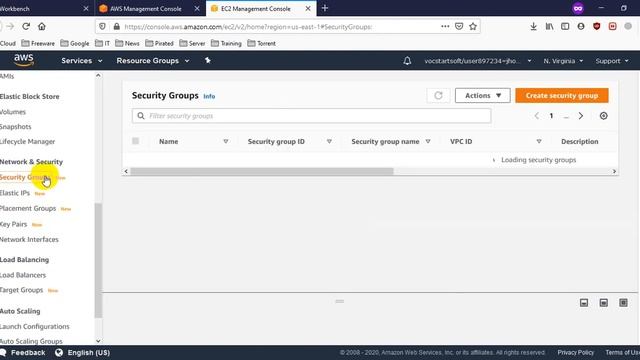Open the Training bookmarks folder
Viewport: 640px width, 360px height.
point(226,43)
